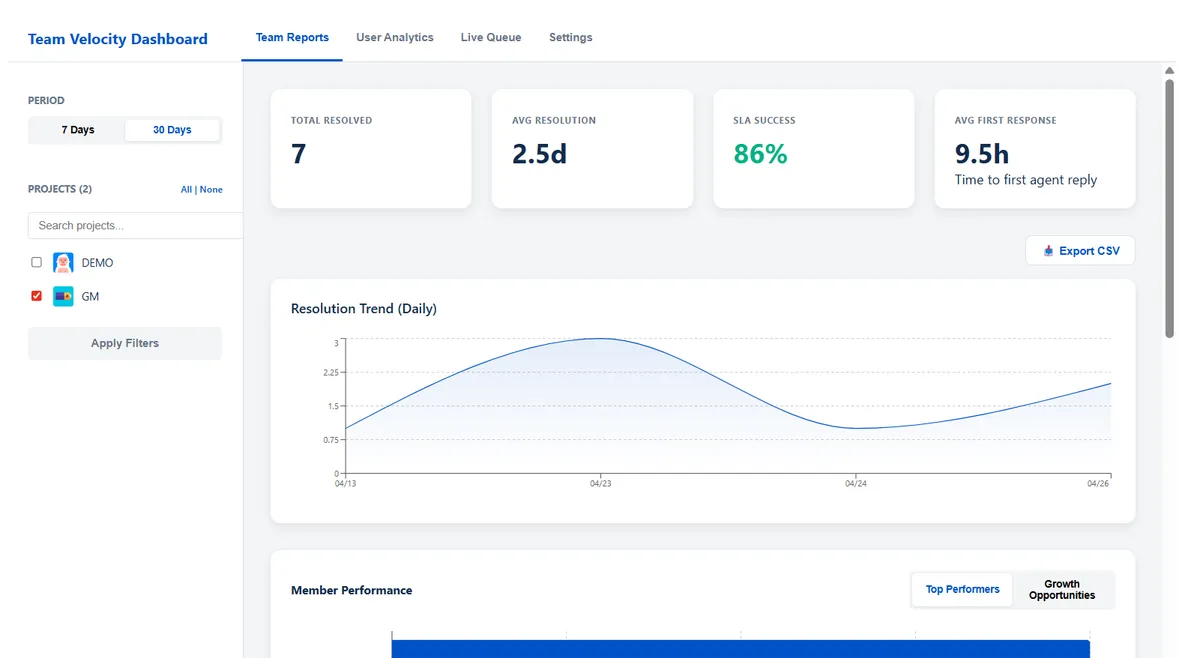Screen dimensions: 1200x658
Task: Click the 04/13 chart axis label
Action: point(345,484)
